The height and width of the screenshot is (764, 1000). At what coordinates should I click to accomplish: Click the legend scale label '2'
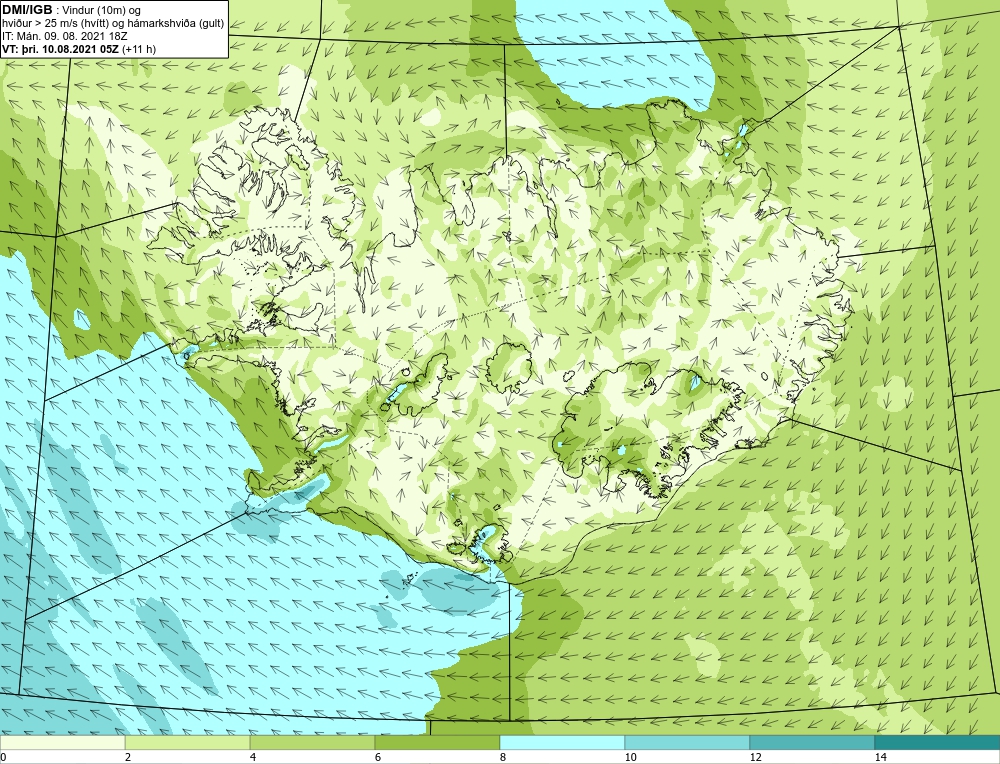coord(128,757)
